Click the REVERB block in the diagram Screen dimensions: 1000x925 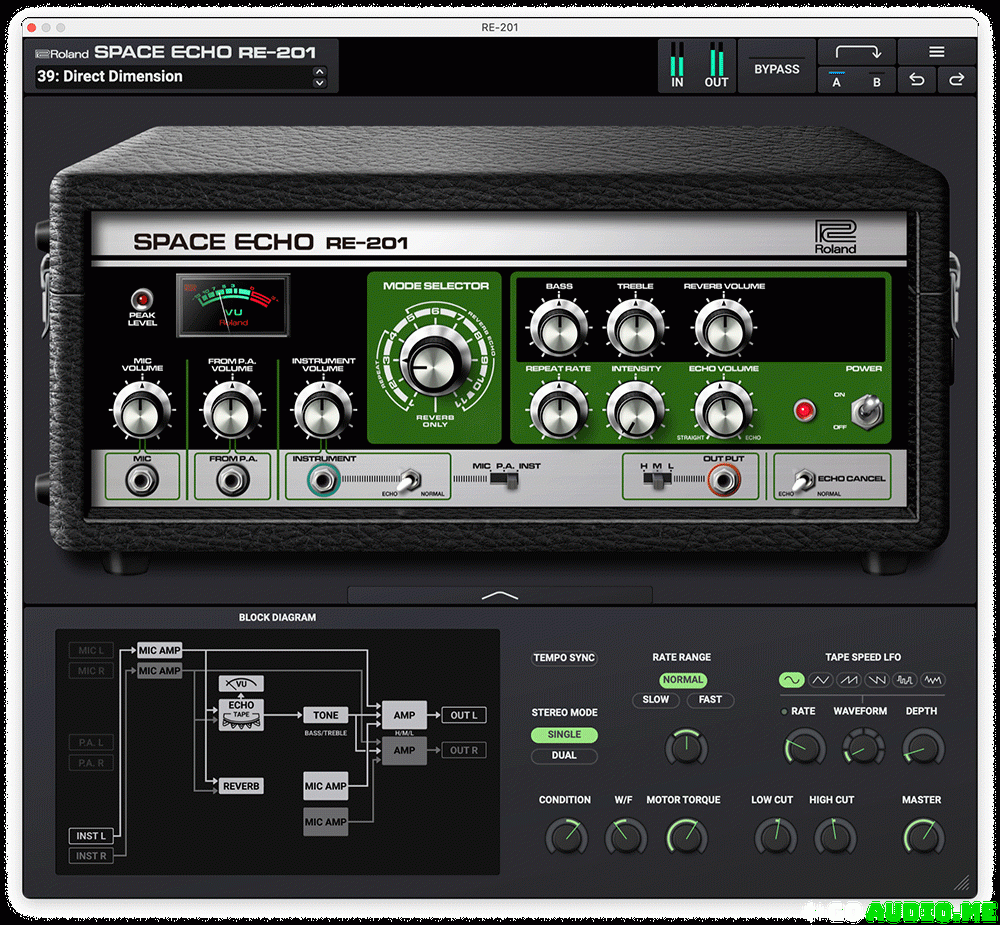(x=241, y=786)
